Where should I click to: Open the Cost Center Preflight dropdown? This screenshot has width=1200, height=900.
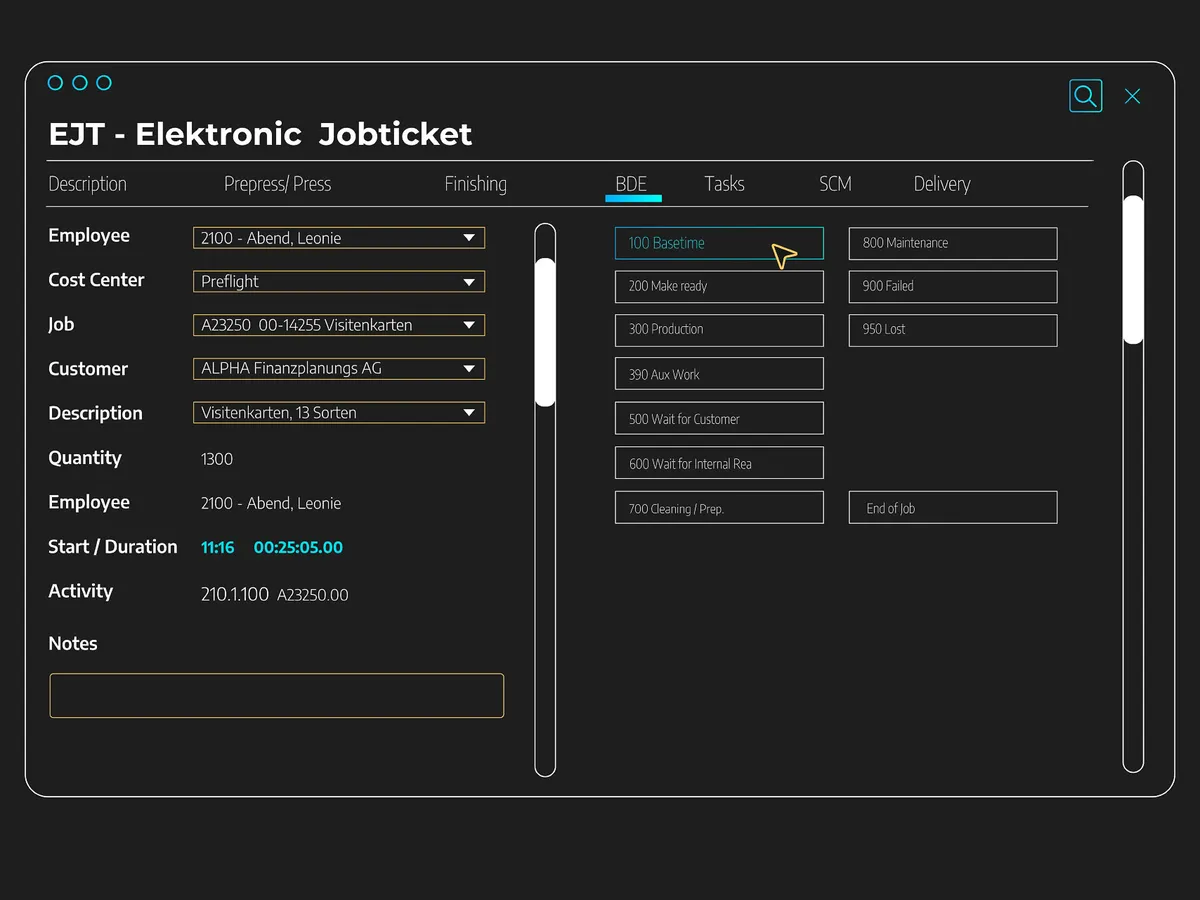pyautogui.click(x=468, y=282)
